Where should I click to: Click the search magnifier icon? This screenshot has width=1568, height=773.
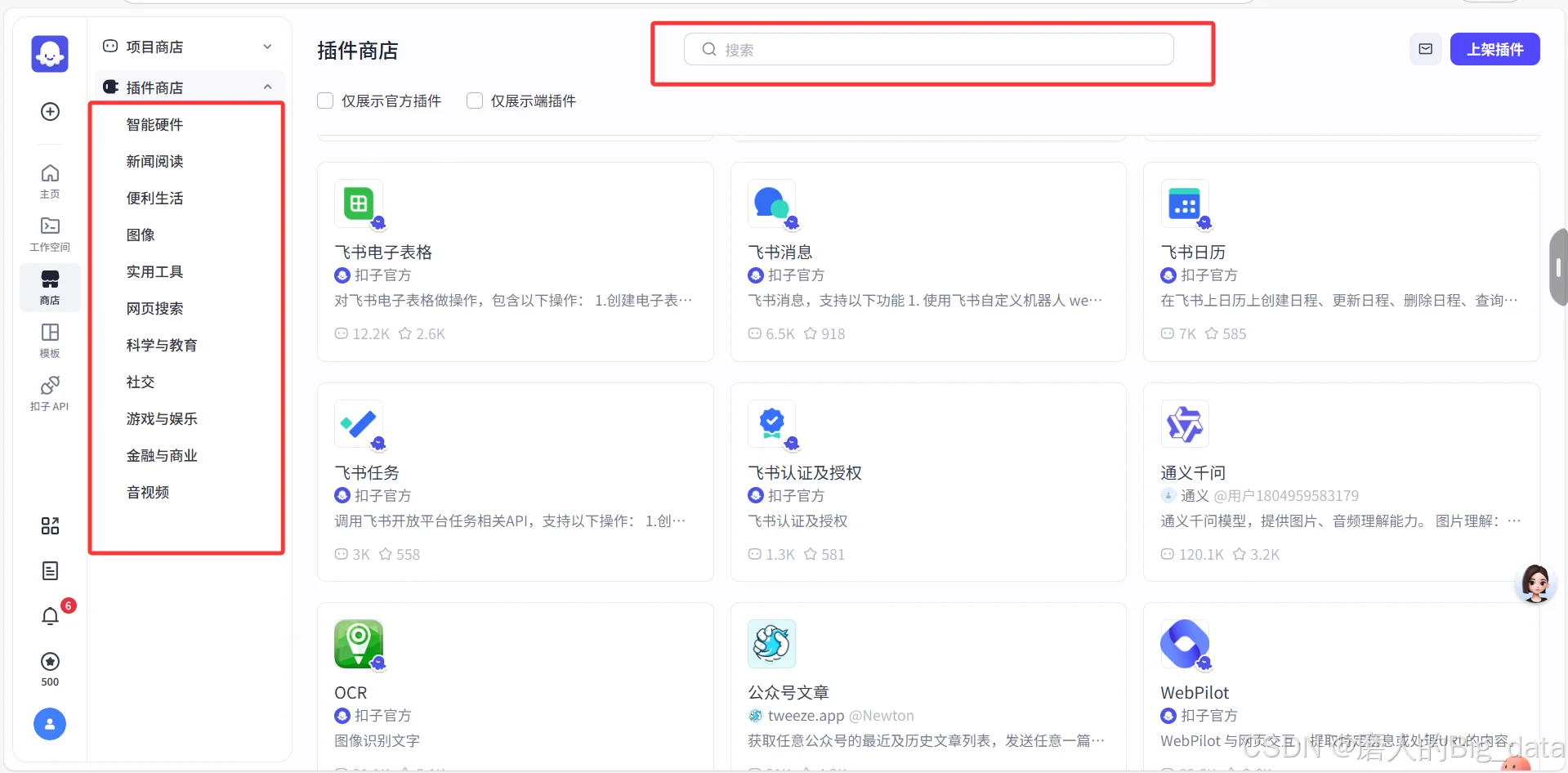pos(709,49)
